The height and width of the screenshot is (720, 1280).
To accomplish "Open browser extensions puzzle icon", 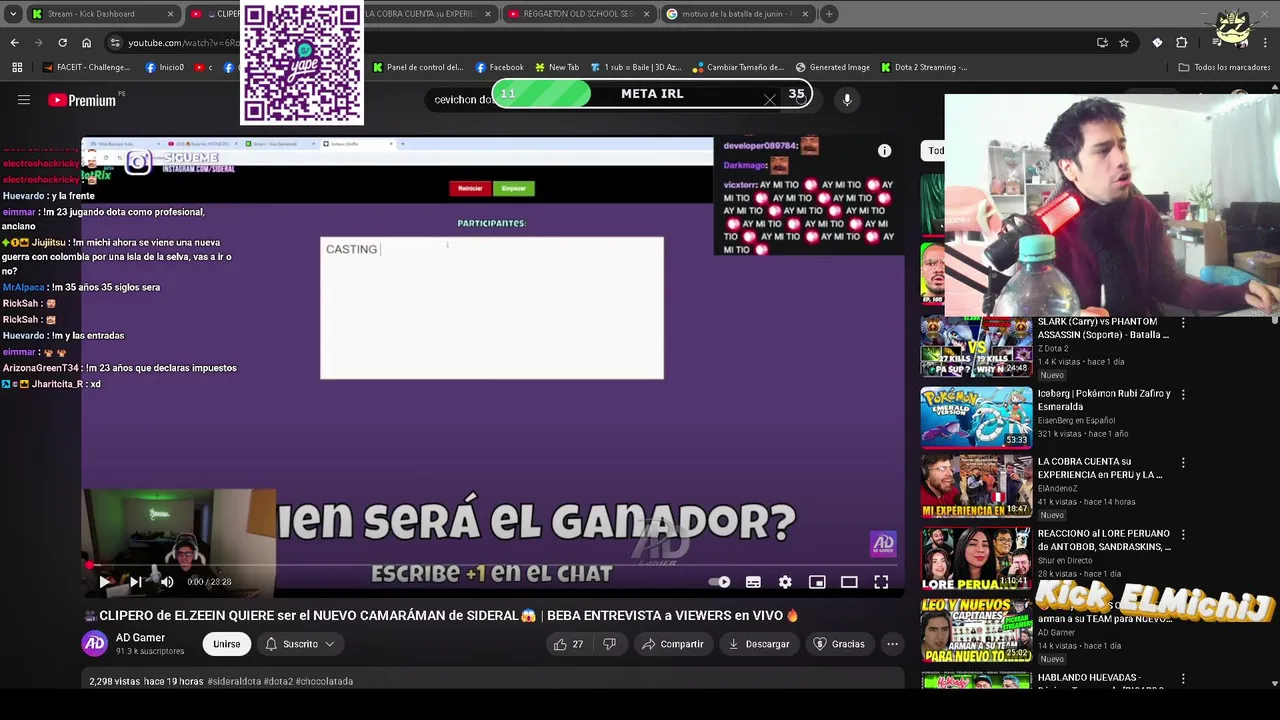I will coord(1181,43).
